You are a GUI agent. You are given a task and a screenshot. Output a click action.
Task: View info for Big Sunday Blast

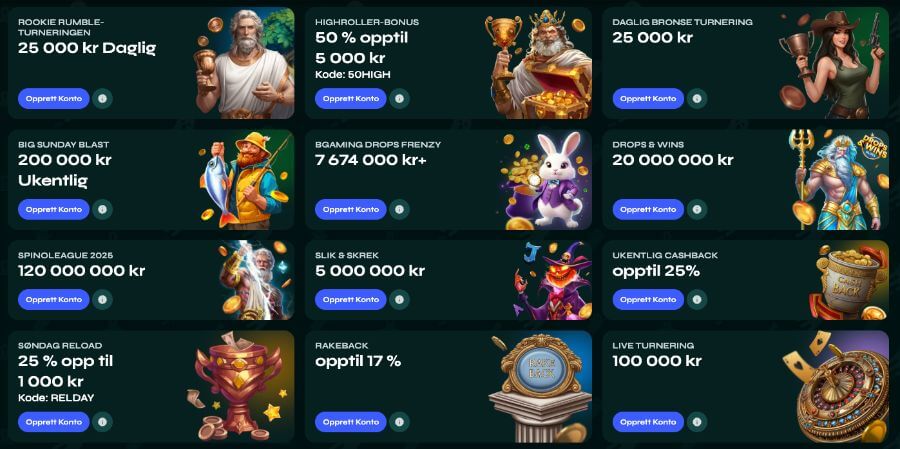pyautogui.click(x=102, y=210)
